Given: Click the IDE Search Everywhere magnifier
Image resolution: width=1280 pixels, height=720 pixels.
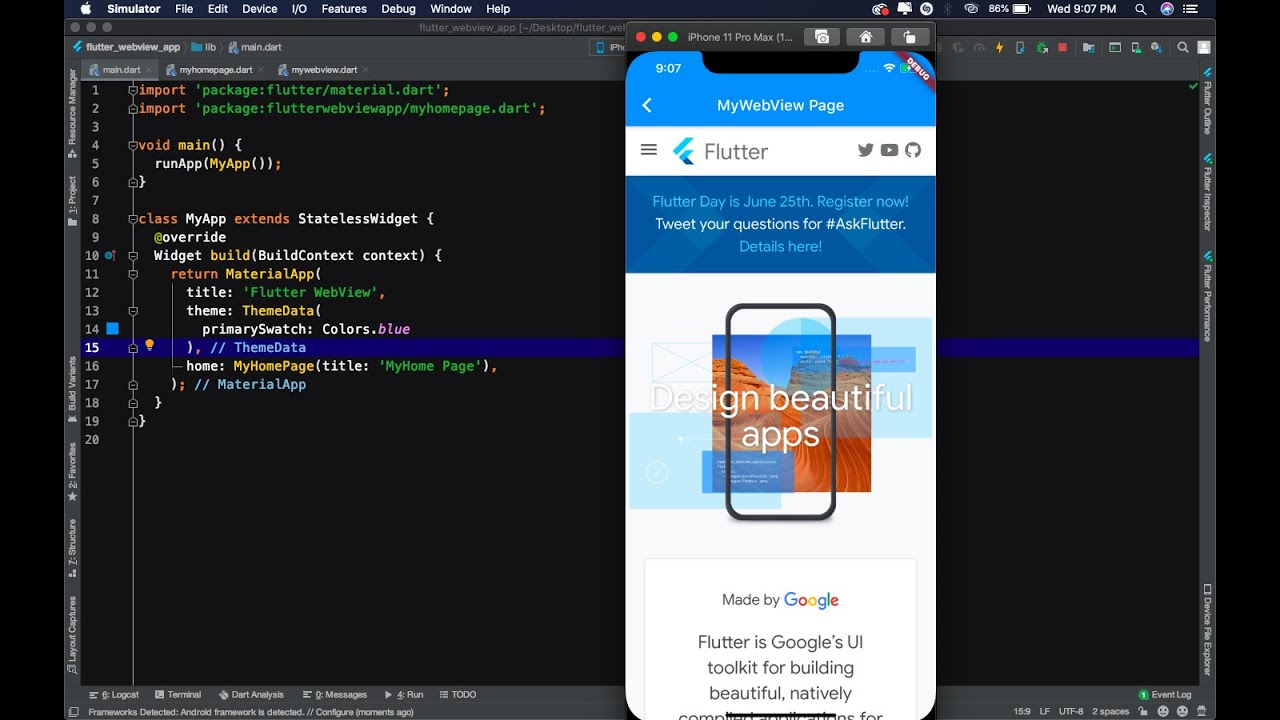Looking at the screenshot, I should (1183, 47).
